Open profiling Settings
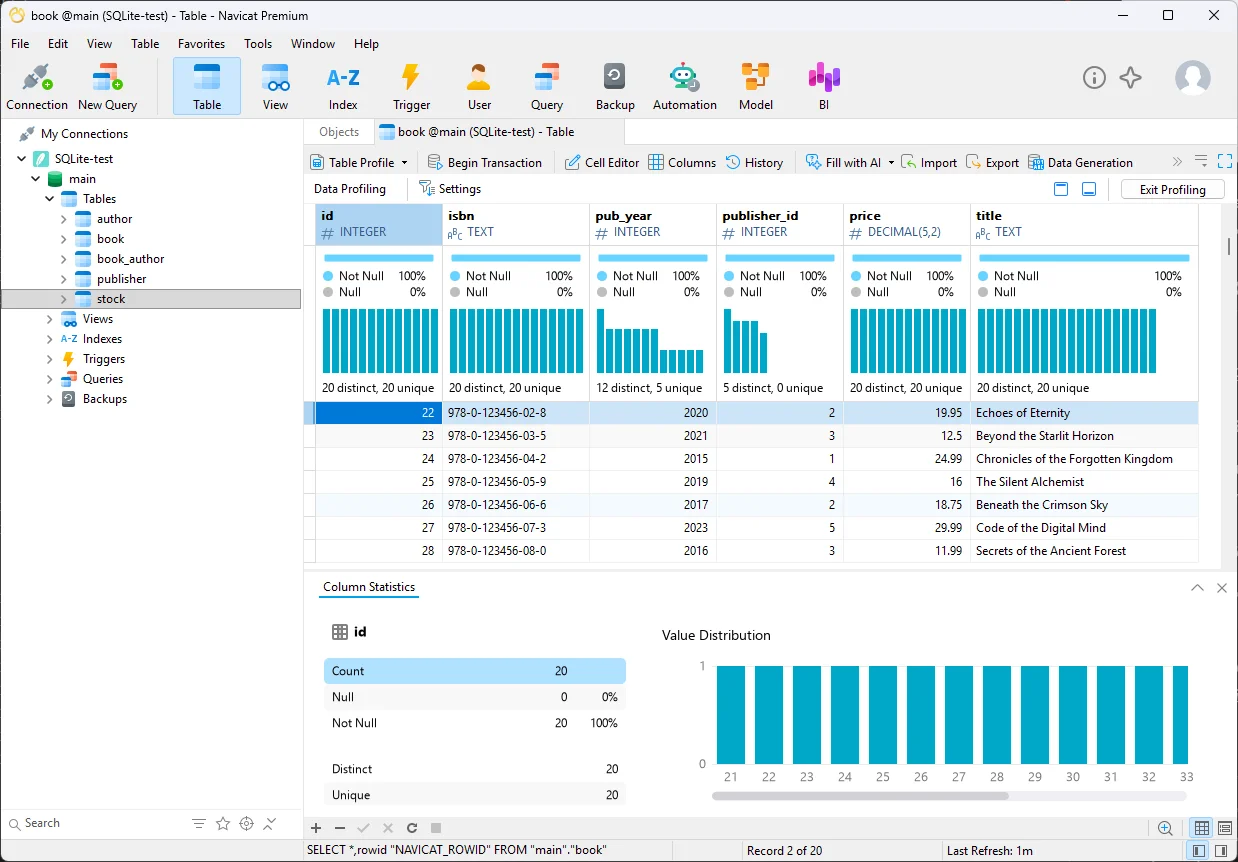Image resolution: width=1238 pixels, height=862 pixels. (x=450, y=189)
